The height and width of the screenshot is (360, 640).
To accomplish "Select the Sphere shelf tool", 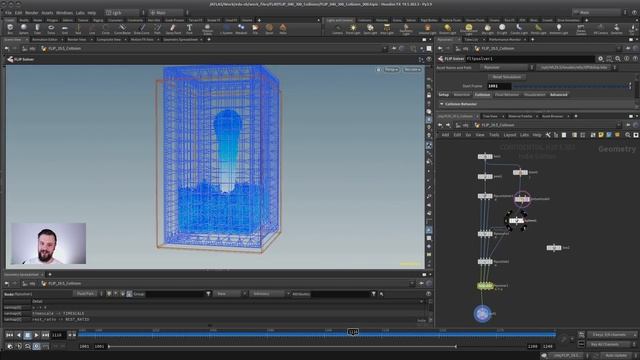I will point(24,29).
